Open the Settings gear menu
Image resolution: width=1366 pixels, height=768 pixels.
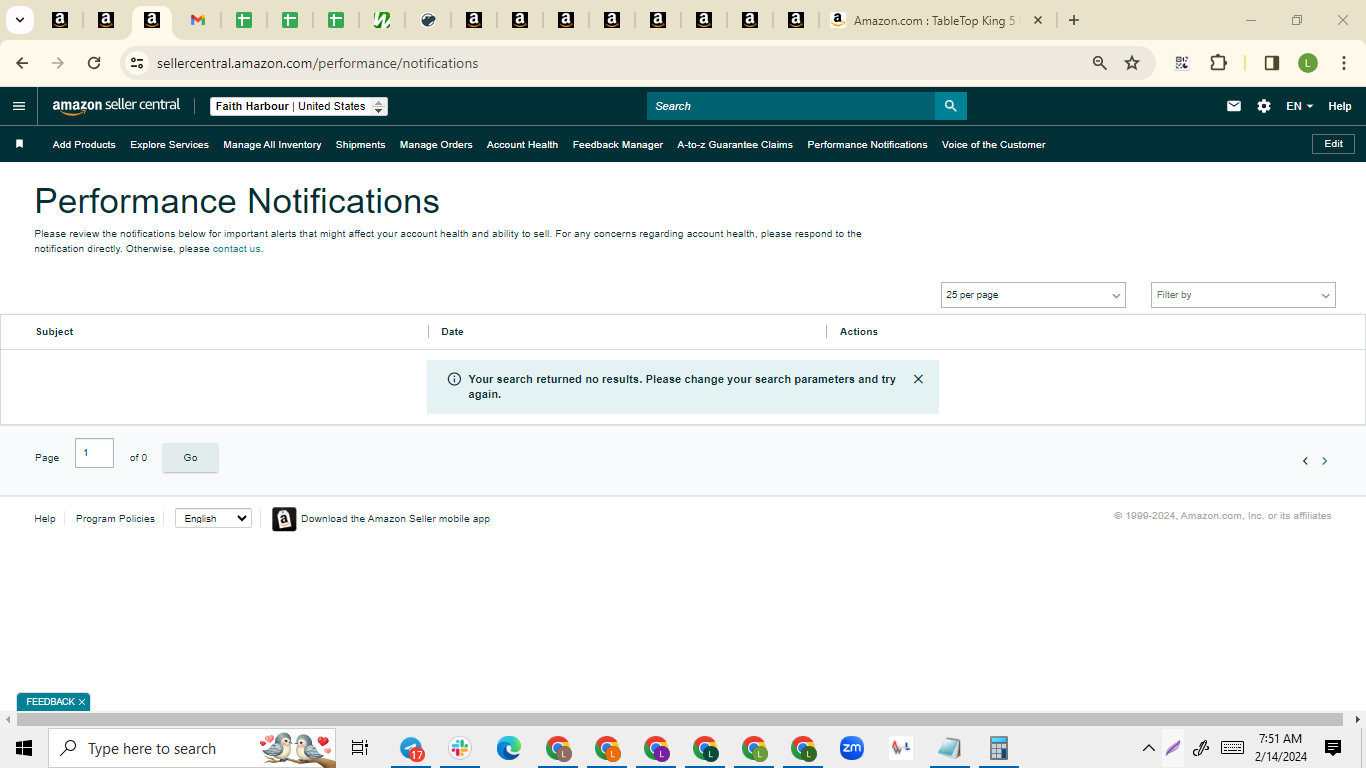1264,106
